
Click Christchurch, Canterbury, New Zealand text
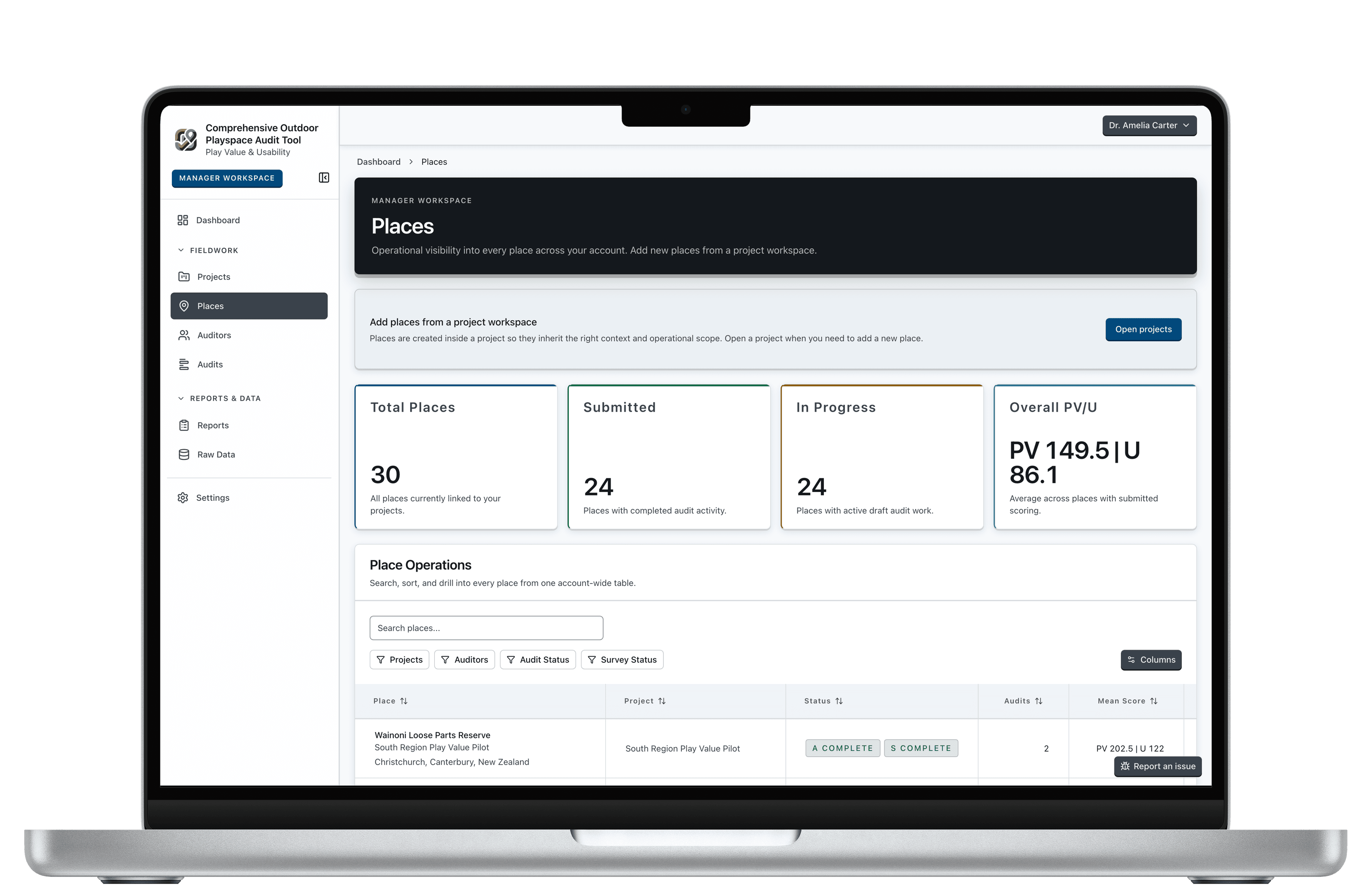(451, 762)
